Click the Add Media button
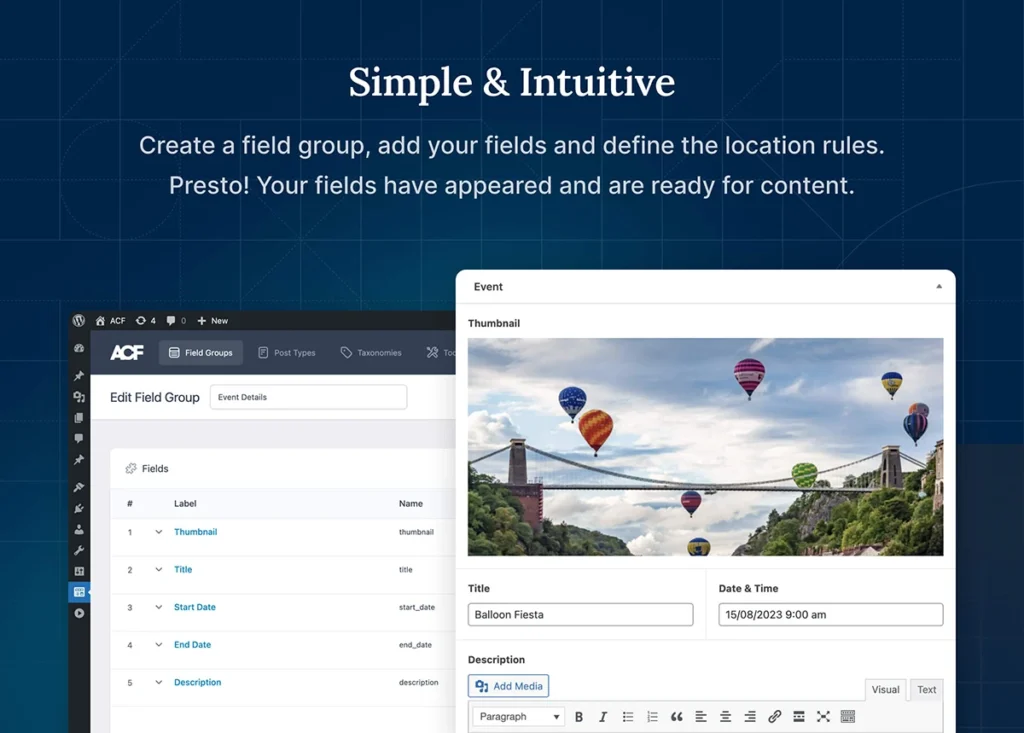1024x733 pixels. point(508,686)
